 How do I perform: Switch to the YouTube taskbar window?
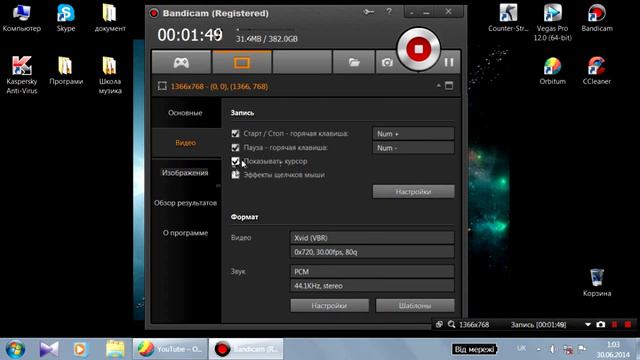tap(171, 349)
